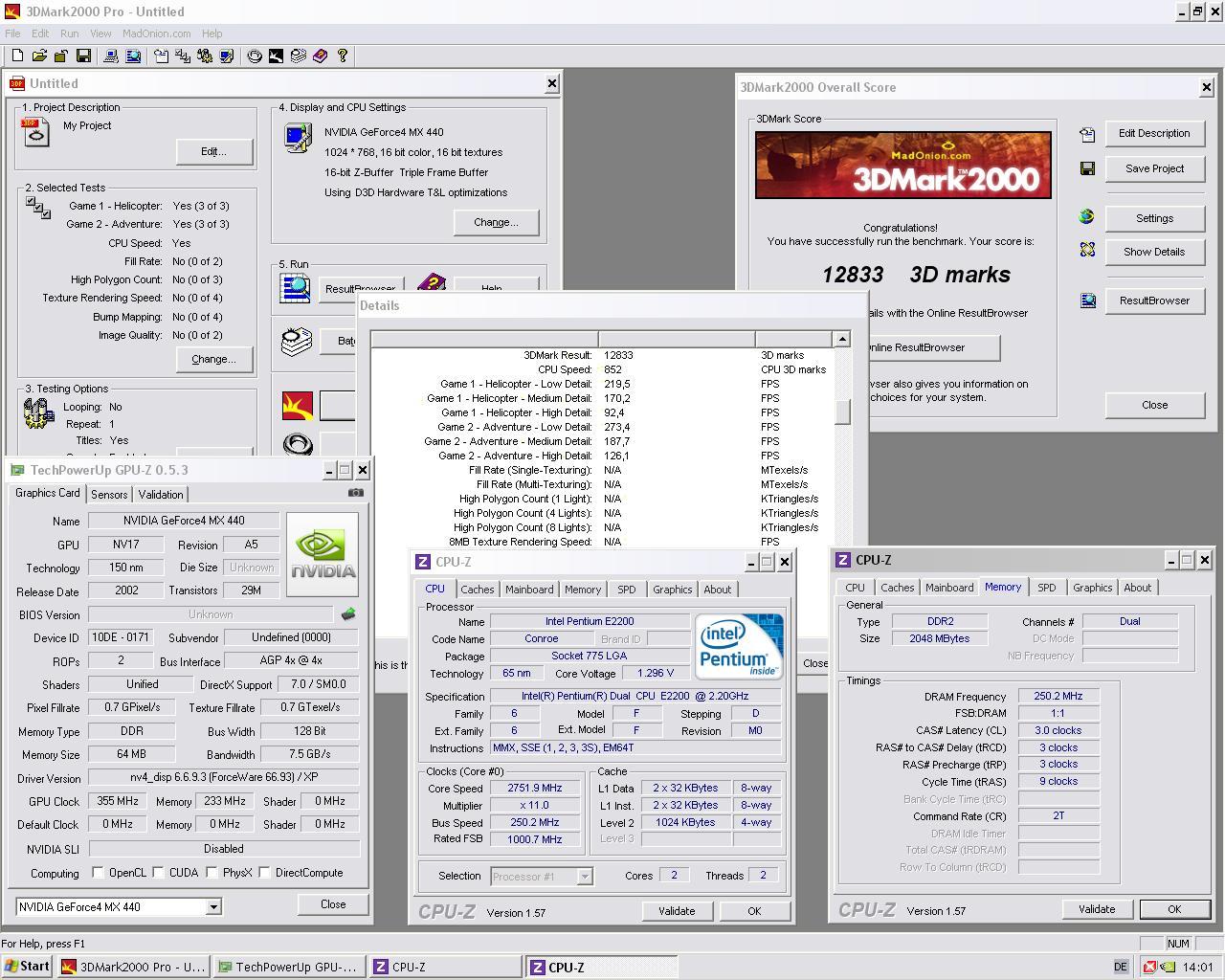This screenshot has height=980, width=1225.
Task: Switch to the GPU-Z Sensors tab
Action: point(109,495)
